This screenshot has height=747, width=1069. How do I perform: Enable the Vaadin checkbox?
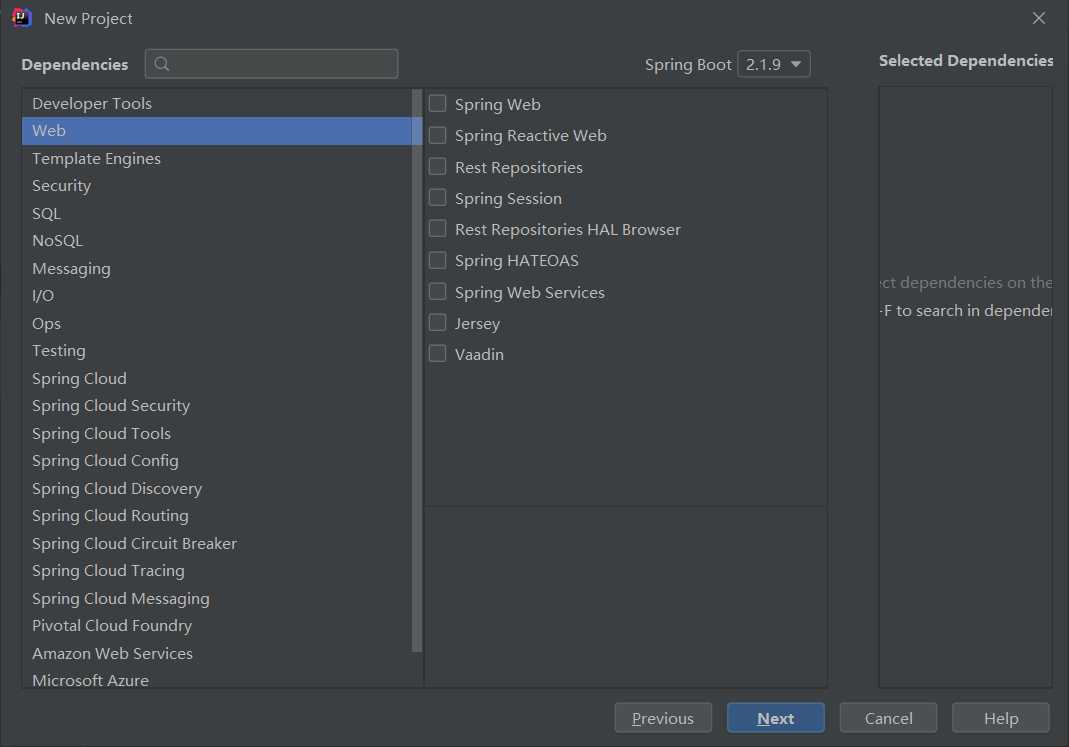[438, 353]
